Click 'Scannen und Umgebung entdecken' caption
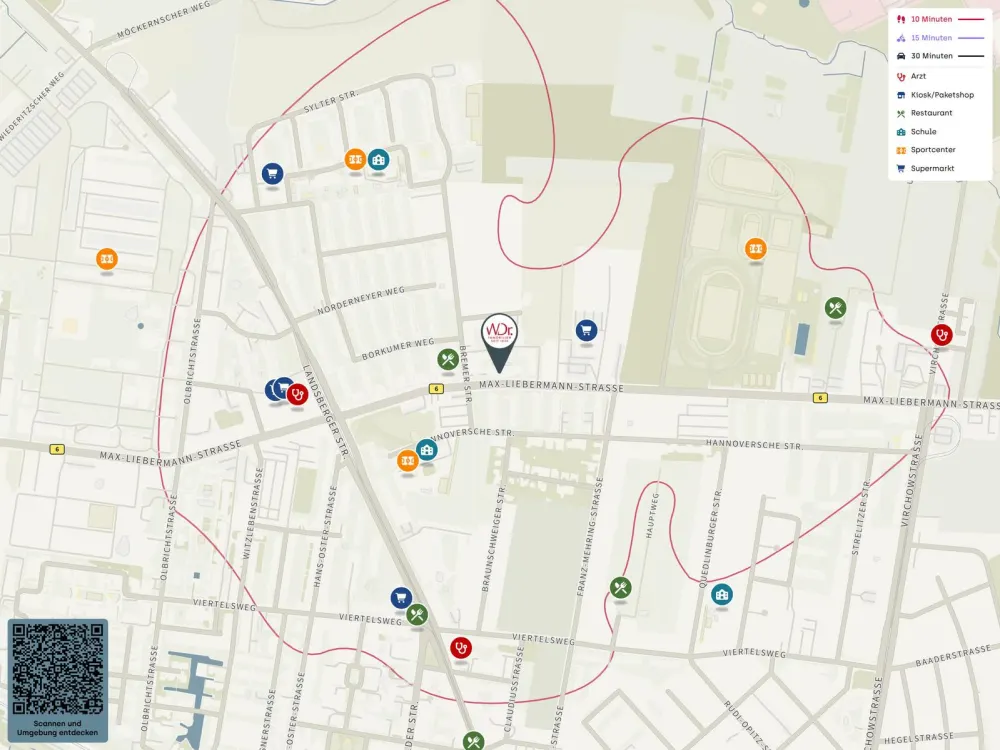Image resolution: width=1000 pixels, height=750 pixels. point(57,728)
